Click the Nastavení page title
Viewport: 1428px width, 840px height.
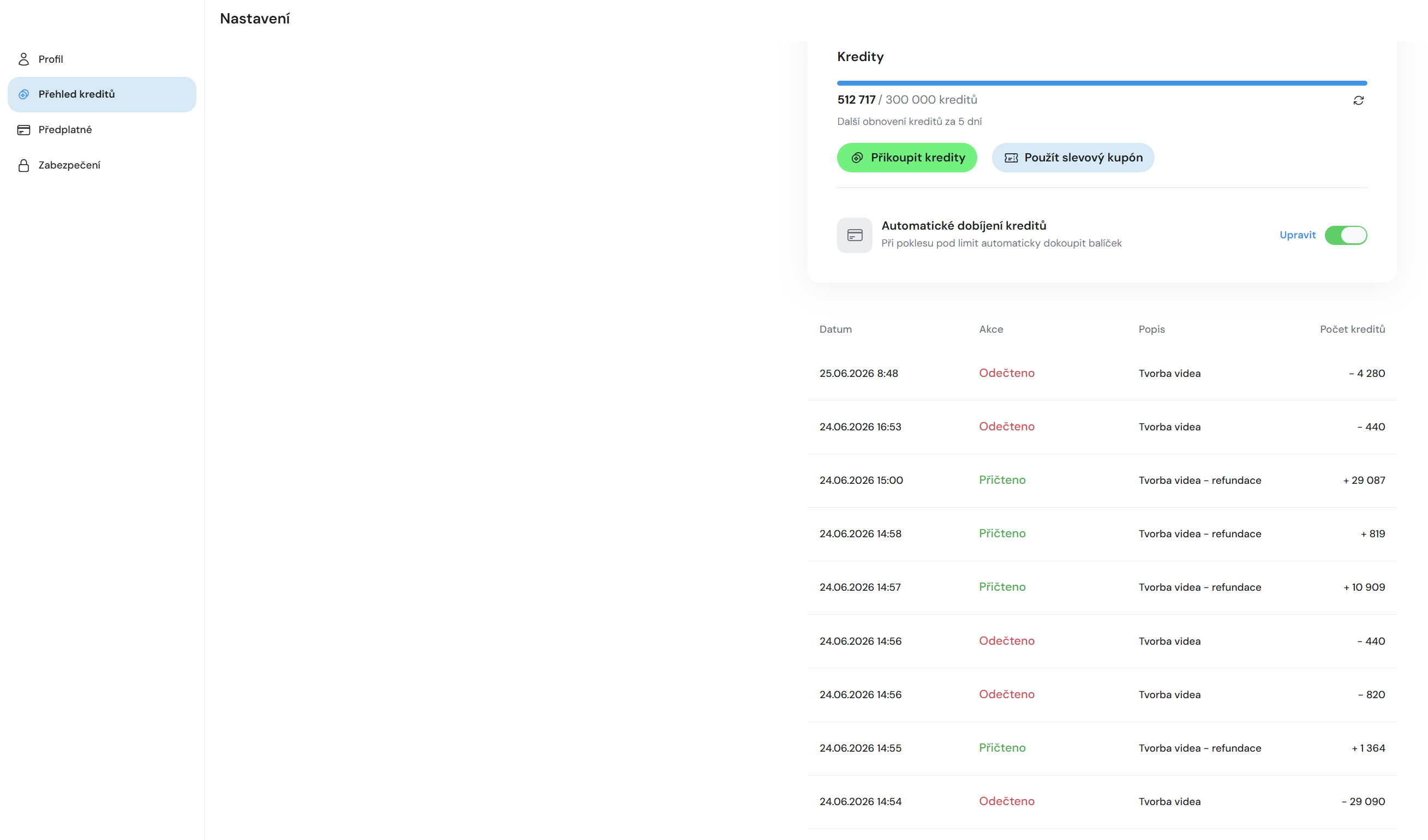click(254, 19)
